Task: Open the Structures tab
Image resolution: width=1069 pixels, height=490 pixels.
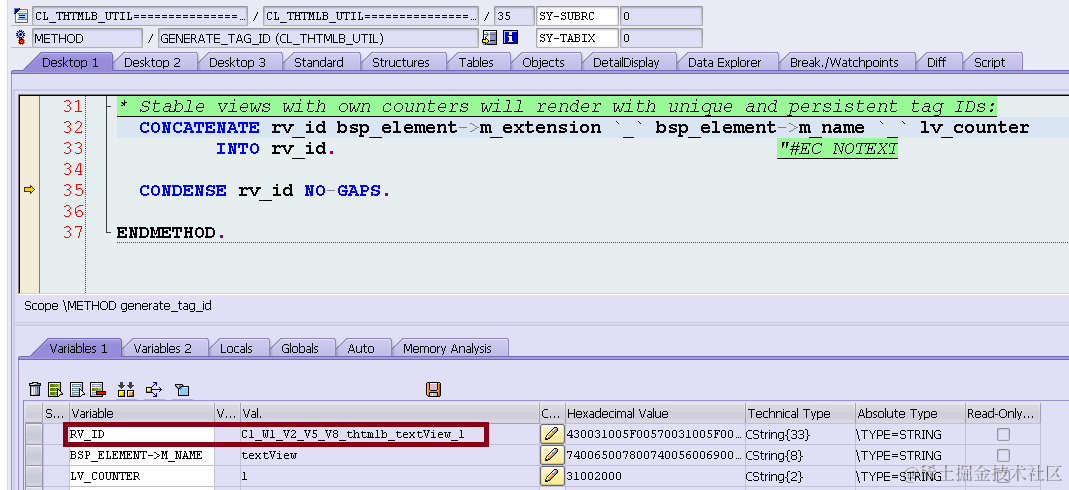Action: [x=401, y=62]
